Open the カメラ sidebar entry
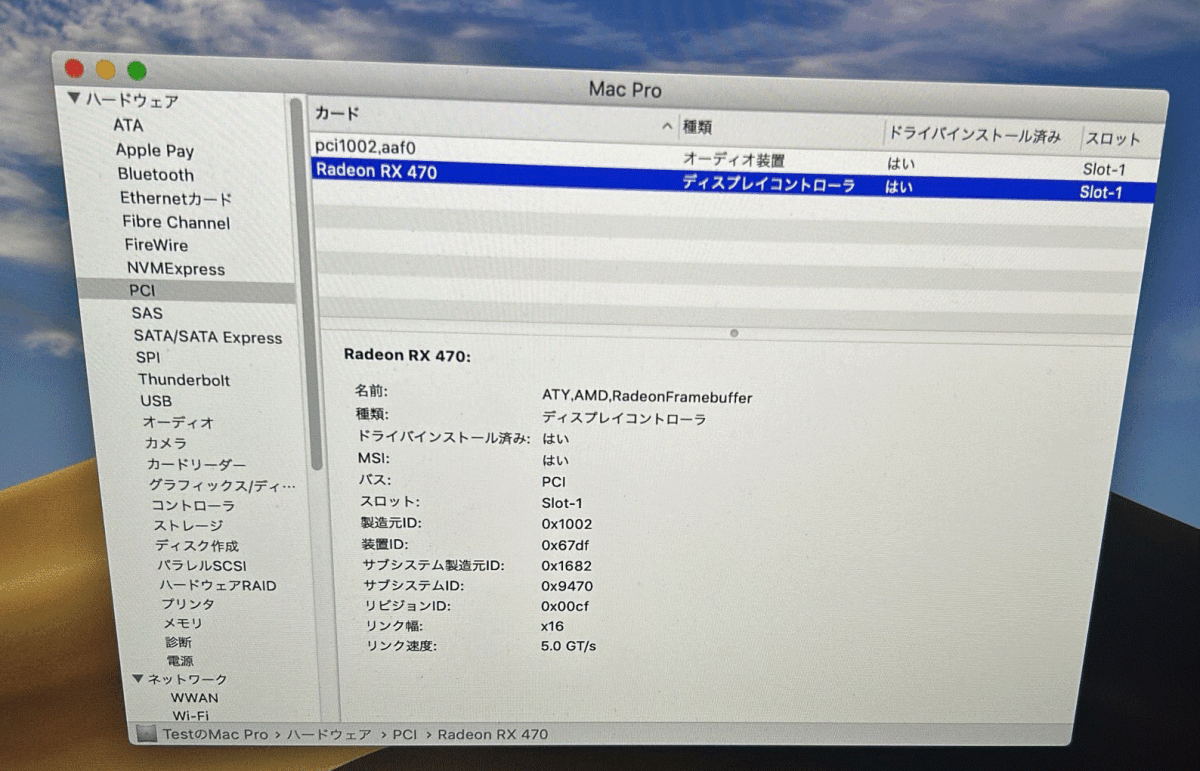The image size is (1200, 771). pyautogui.click(x=165, y=443)
